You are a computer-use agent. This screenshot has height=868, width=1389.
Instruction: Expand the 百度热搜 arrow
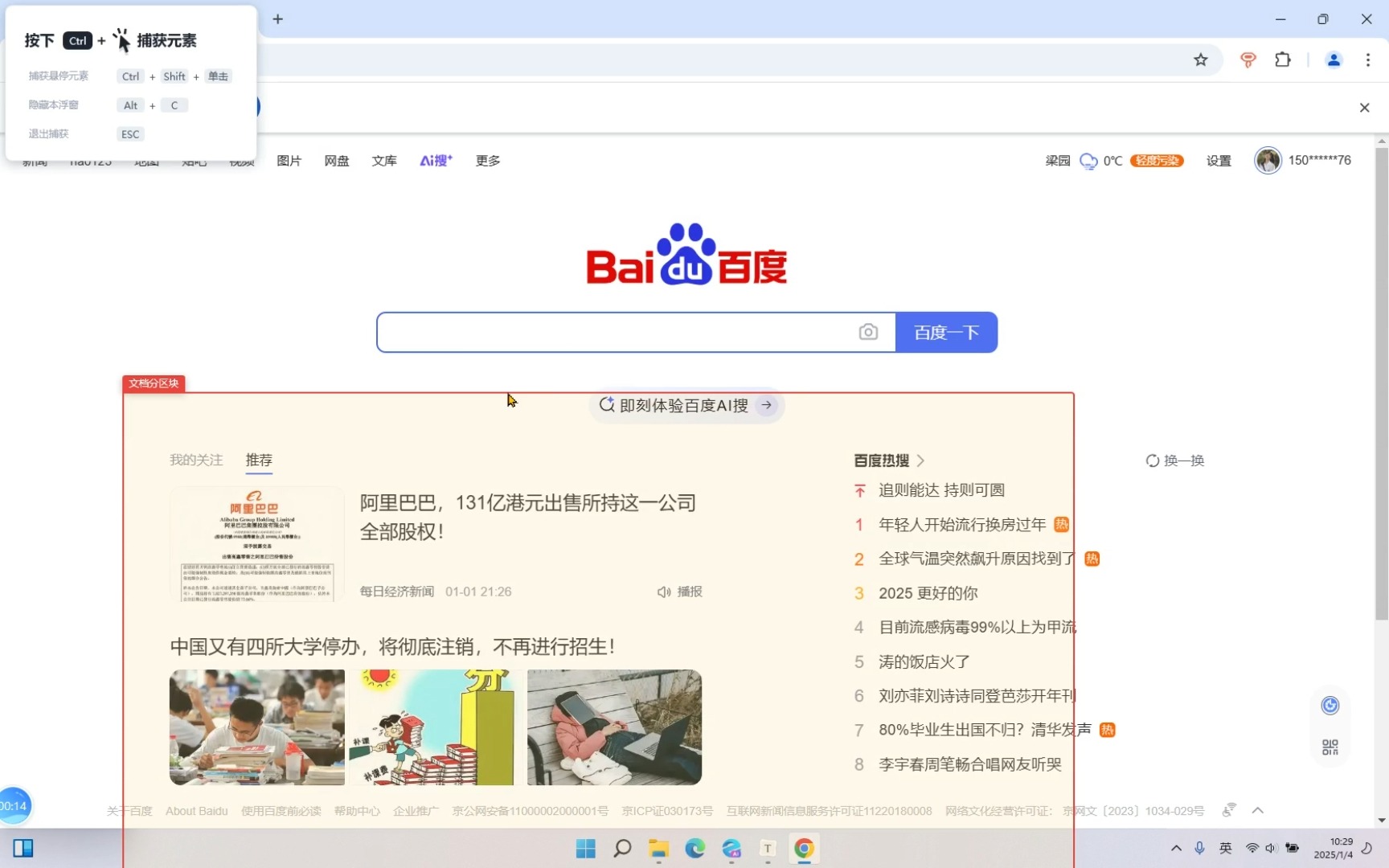pos(921,460)
